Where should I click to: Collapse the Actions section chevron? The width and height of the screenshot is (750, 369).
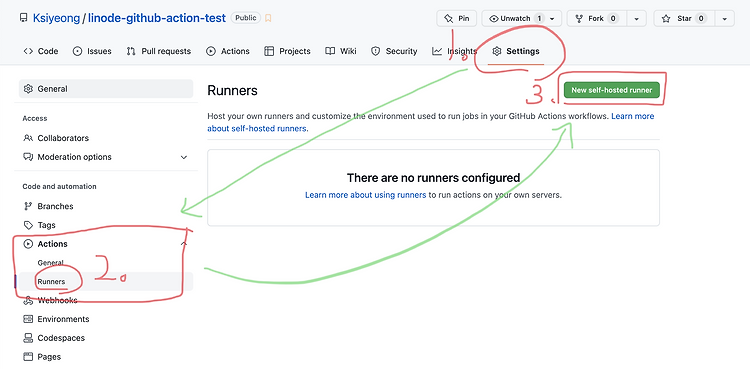[x=184, y=244]
